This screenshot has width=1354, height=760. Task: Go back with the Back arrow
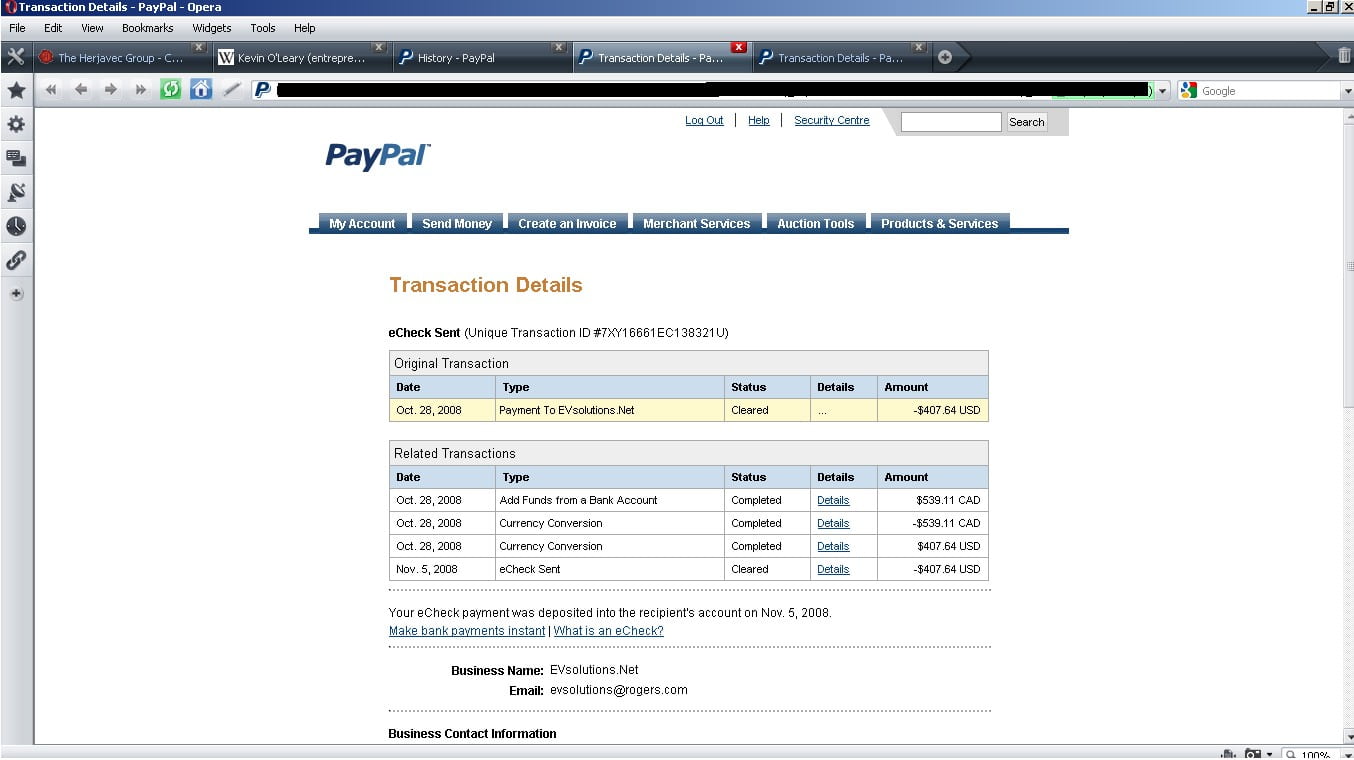(81, 90)
